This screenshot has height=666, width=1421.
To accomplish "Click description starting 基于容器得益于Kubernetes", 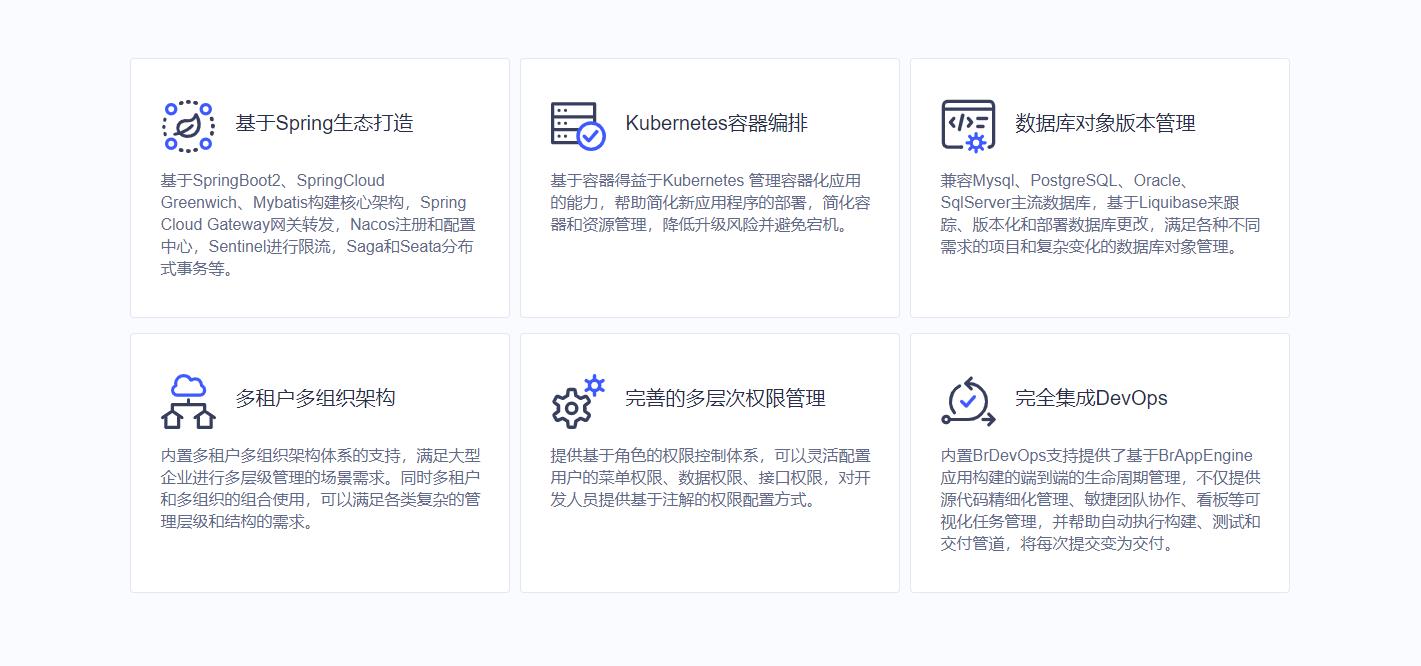I will [710, 203].
